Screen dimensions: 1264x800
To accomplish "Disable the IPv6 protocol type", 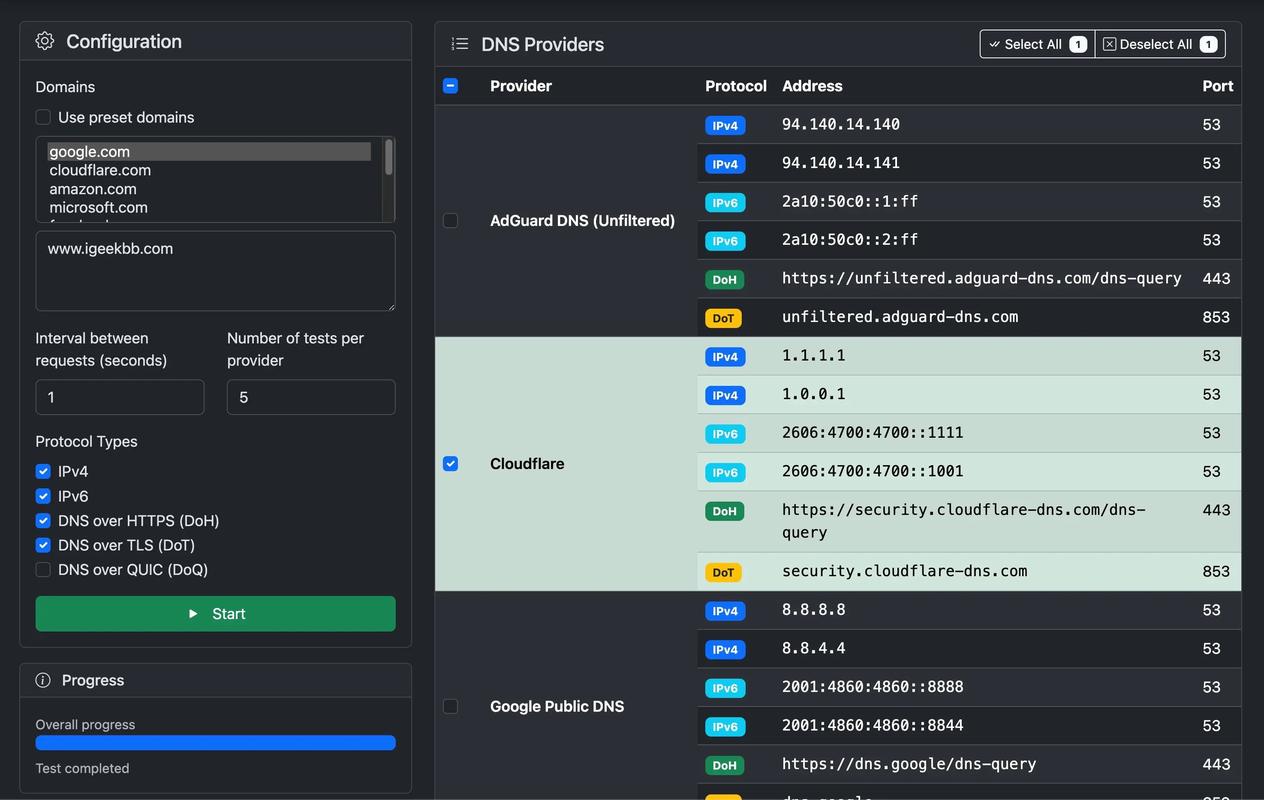I will point(43,496).
